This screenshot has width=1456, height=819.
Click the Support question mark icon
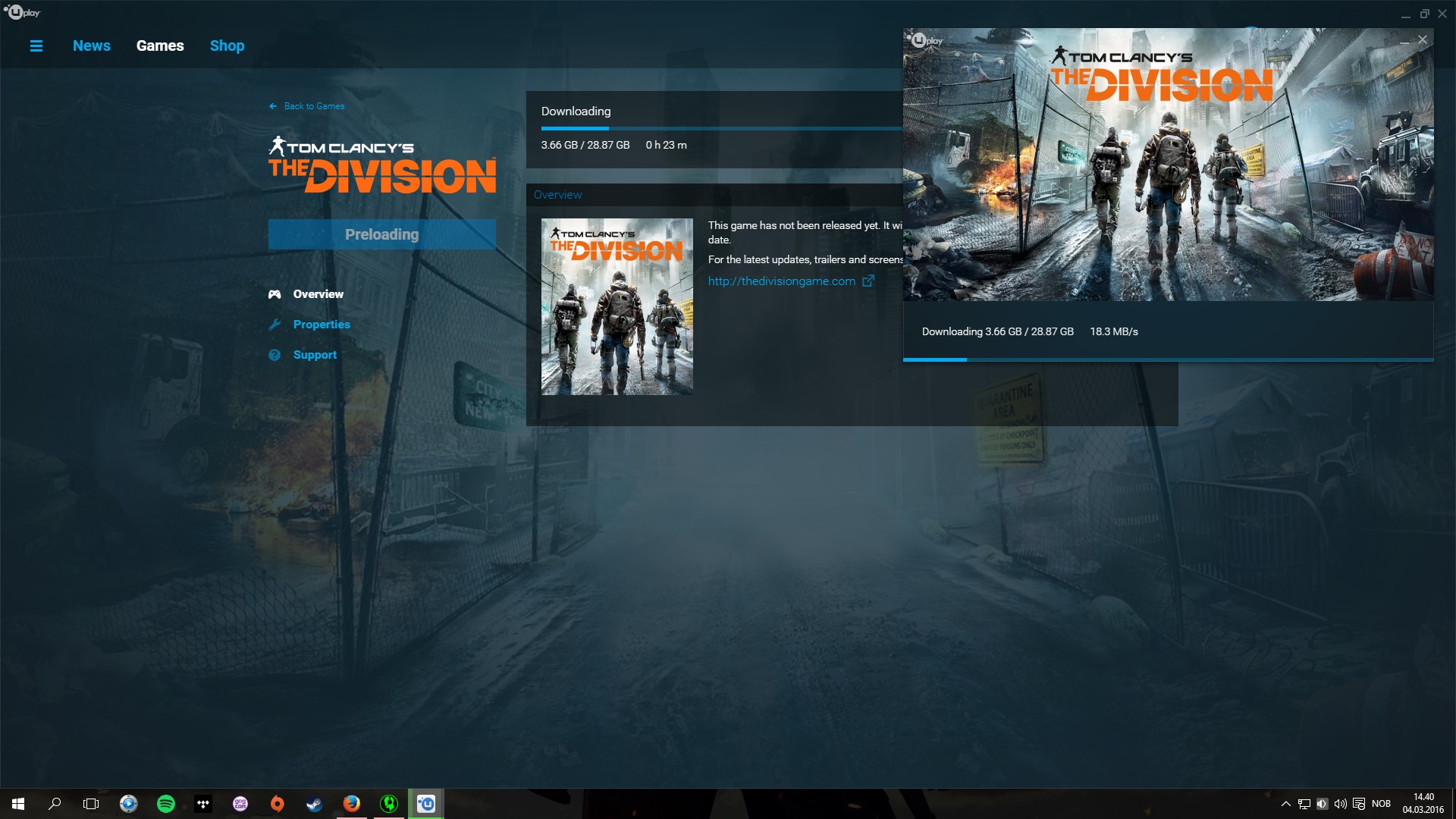tap(275, 355)
